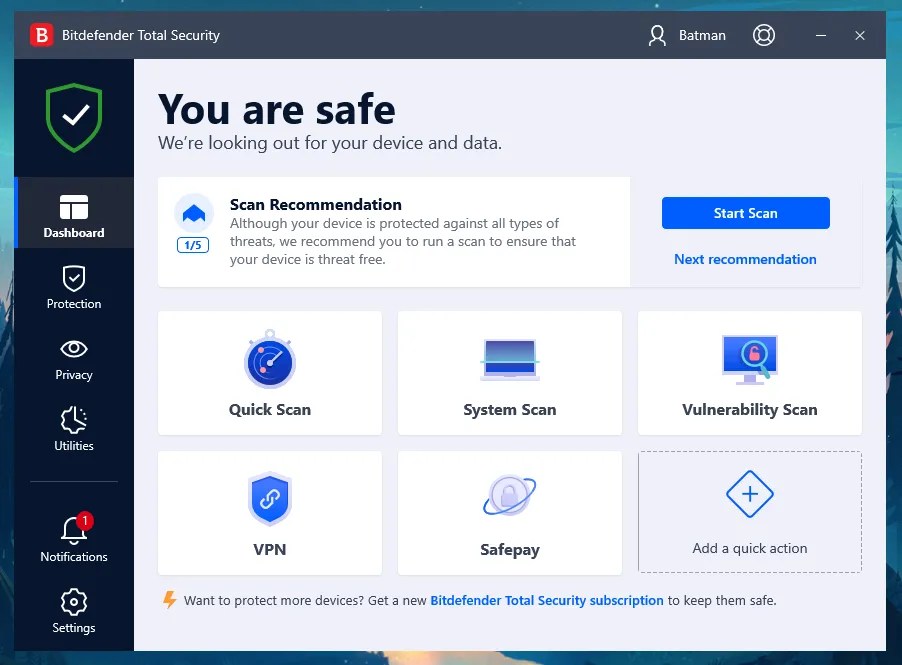Open support via the headset icon
The width and height of the screenshot is (902, 665).
(764, 35)
